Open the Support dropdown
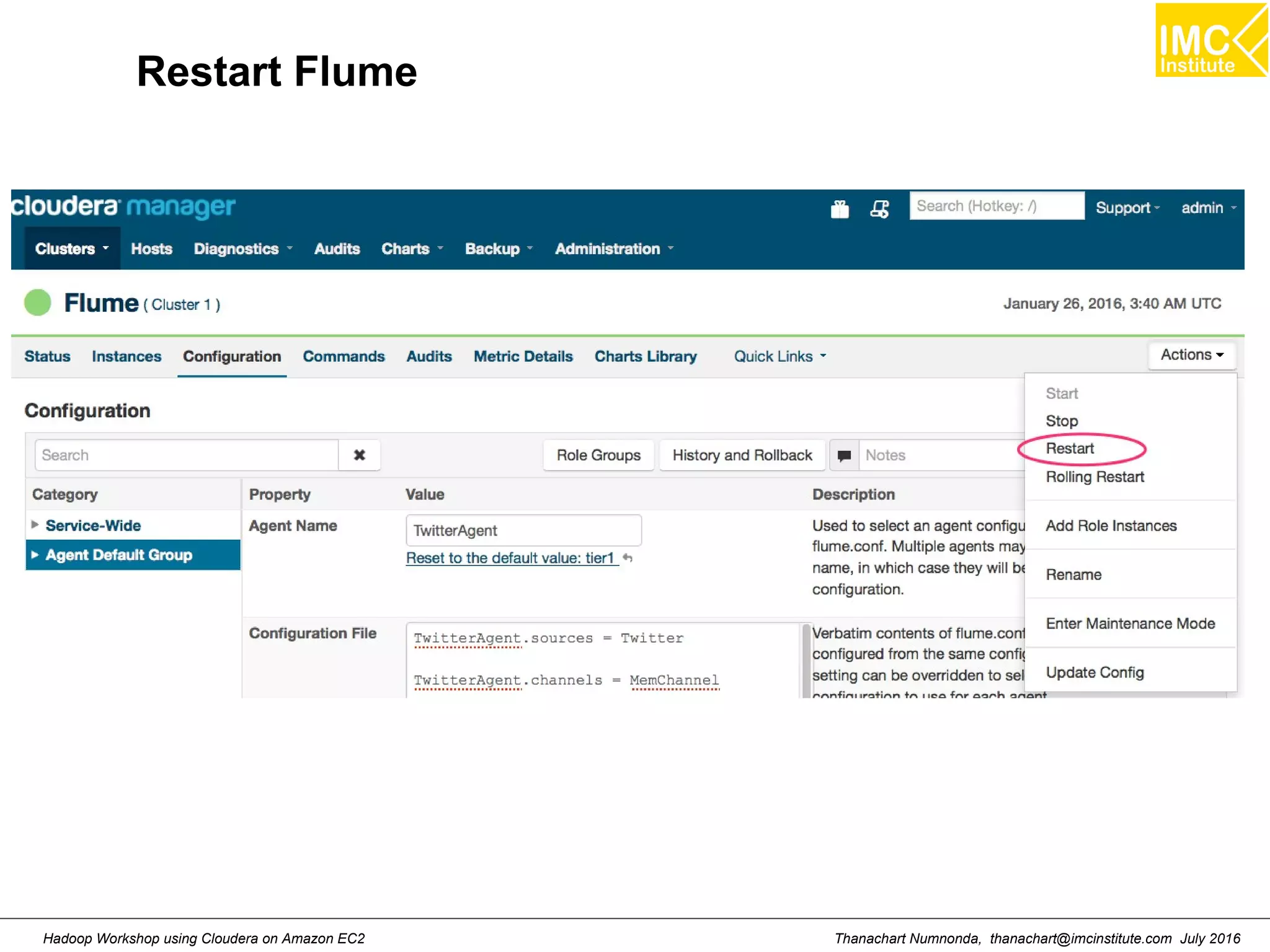Screen dimensions: 1270x952 (x=1127, y=208)
